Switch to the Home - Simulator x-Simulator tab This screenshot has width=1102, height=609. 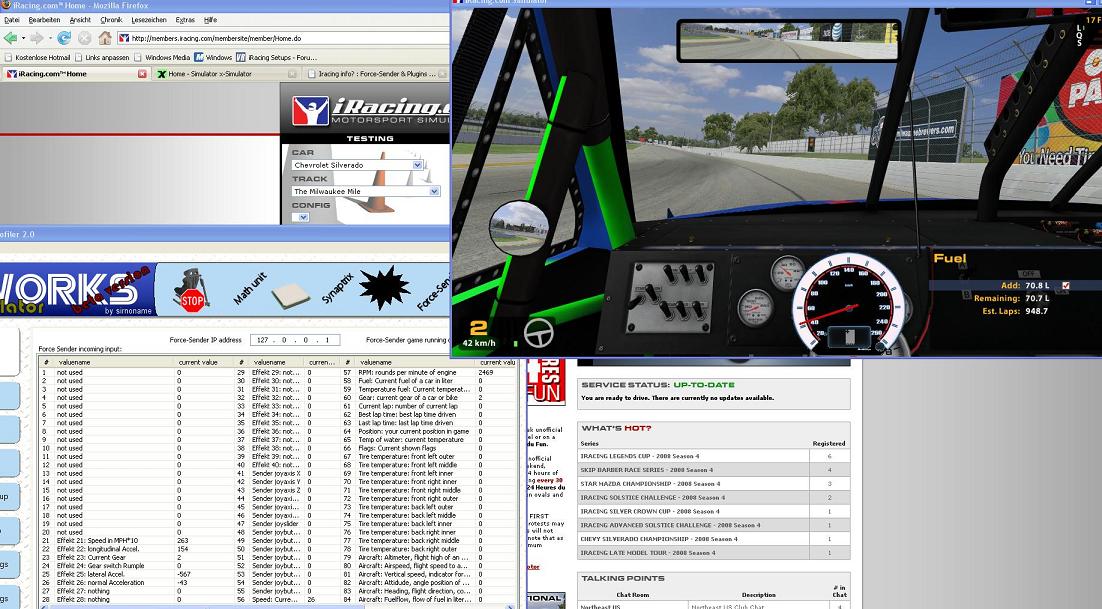[x=228, y=74]
